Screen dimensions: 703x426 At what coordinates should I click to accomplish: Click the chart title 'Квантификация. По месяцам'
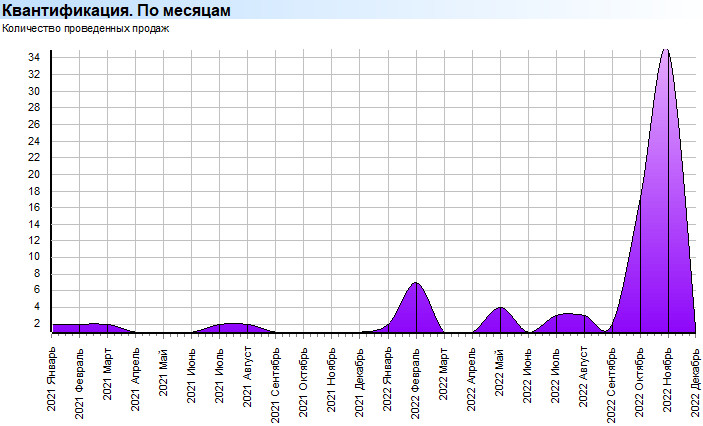(117, 10)
